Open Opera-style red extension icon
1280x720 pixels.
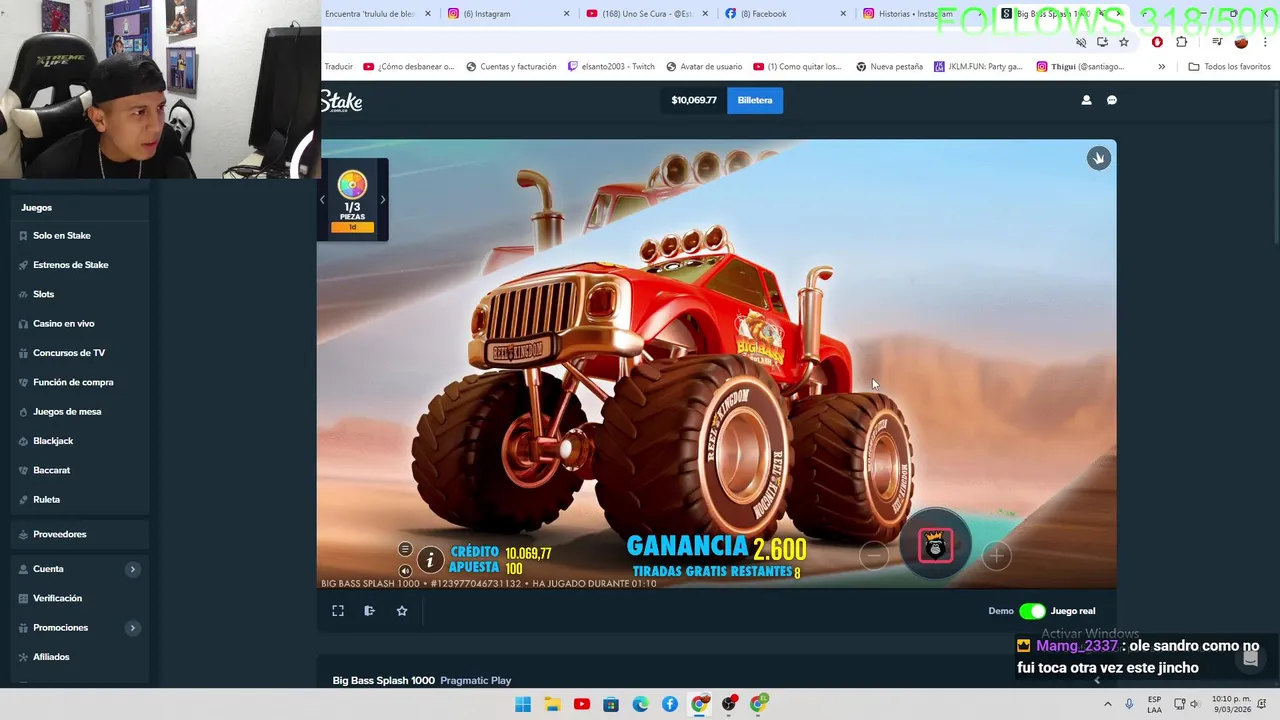pos(1157,42)
